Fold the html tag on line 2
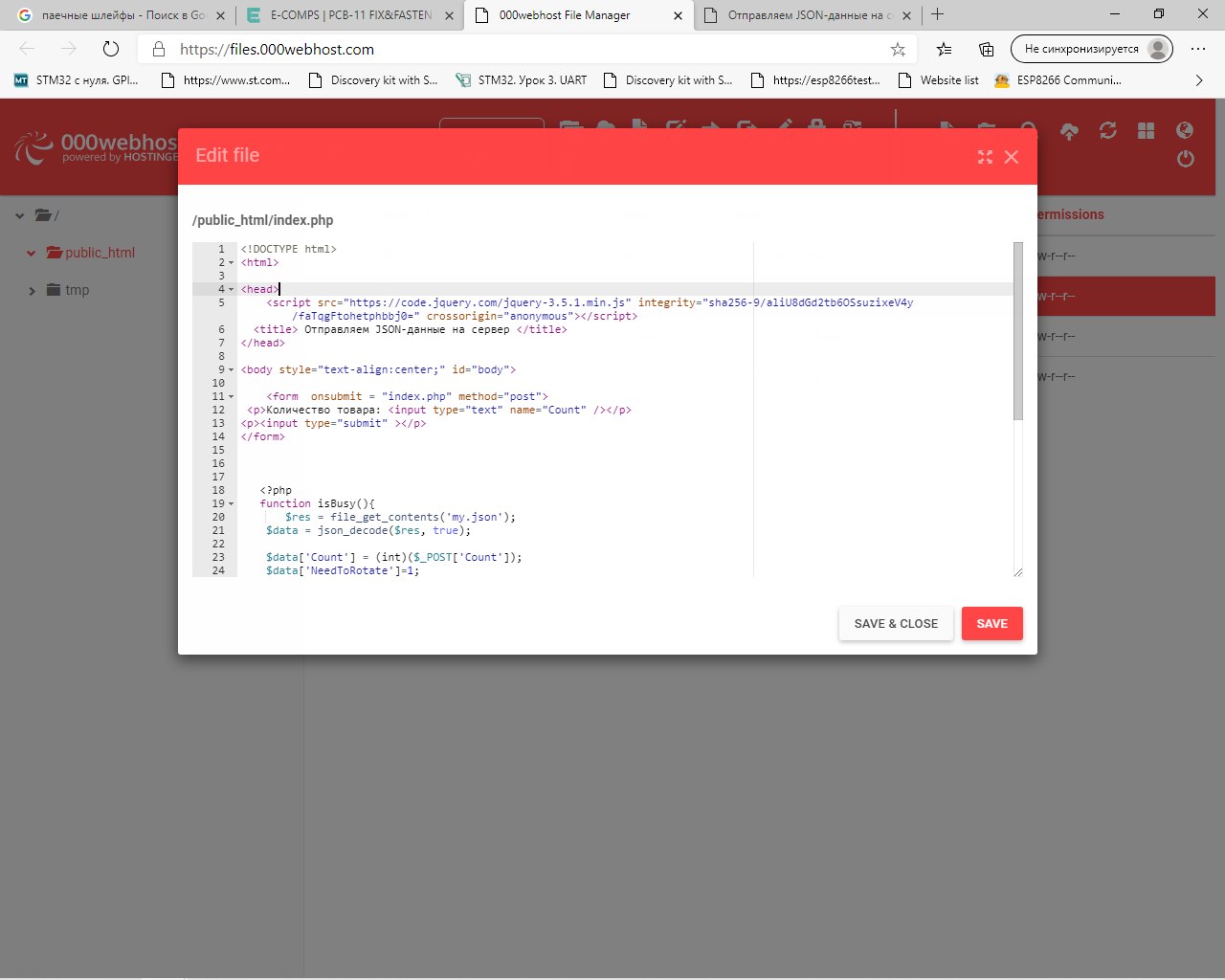This screenshot has width=1225, height=980. coord(231,262)
